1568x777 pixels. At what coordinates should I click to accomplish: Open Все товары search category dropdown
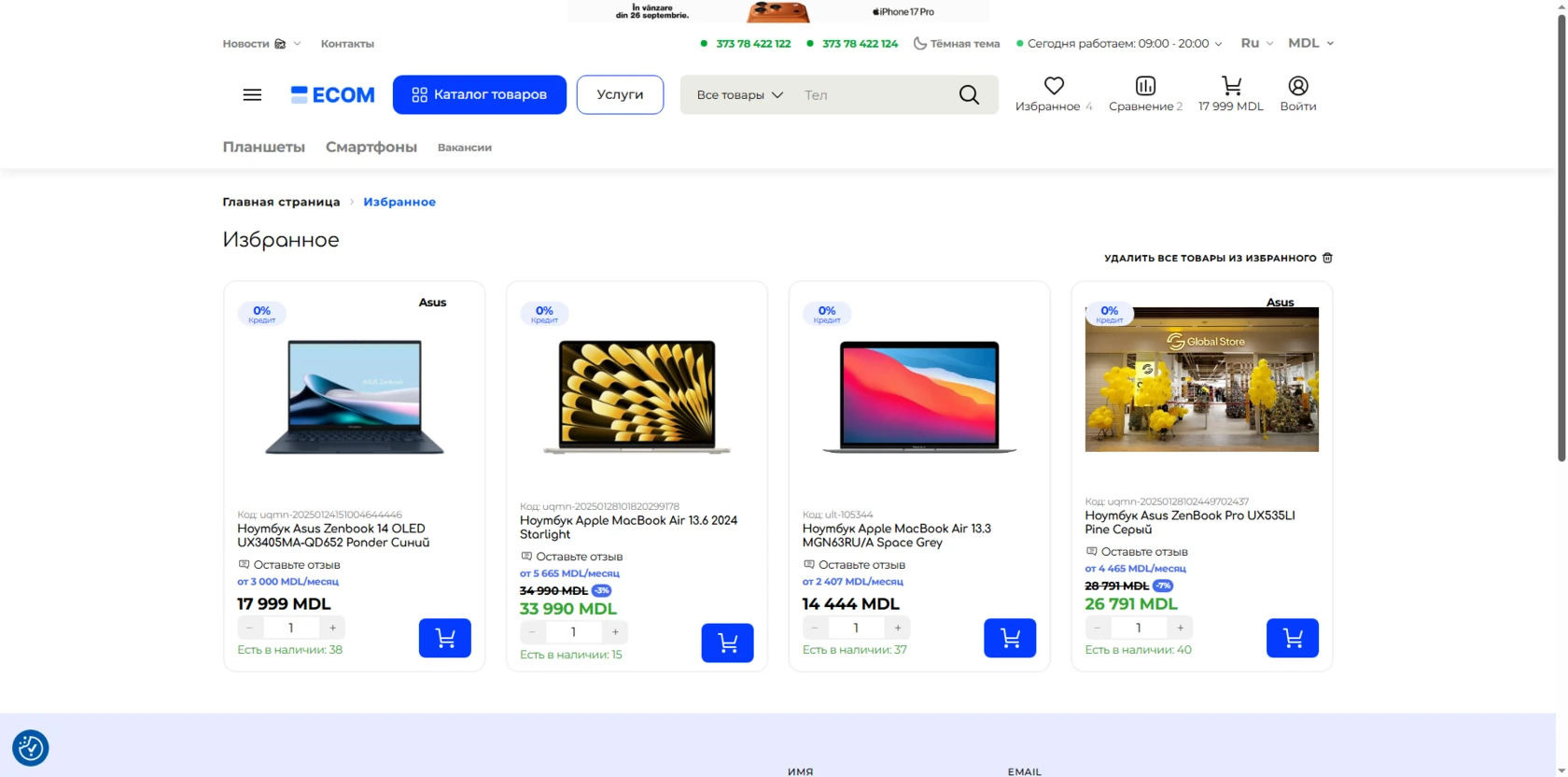(739, 94)
